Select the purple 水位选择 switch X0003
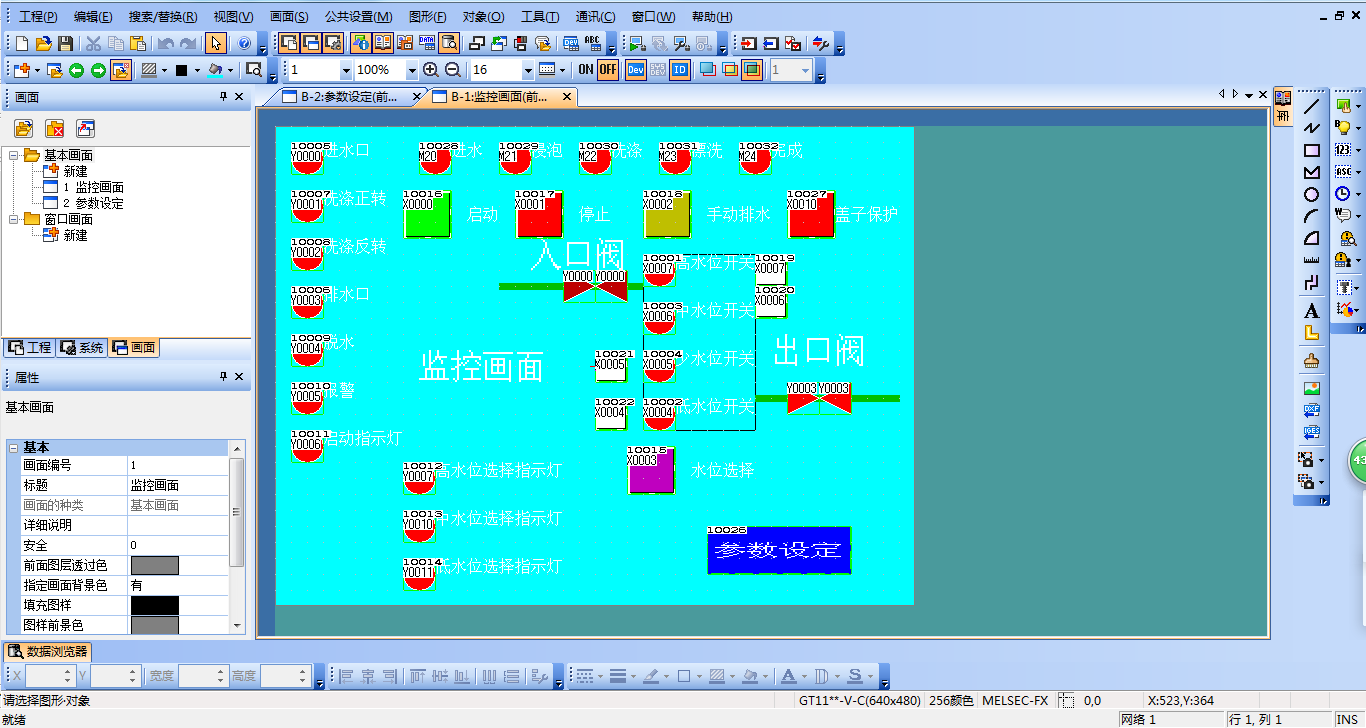 (651, 470)
